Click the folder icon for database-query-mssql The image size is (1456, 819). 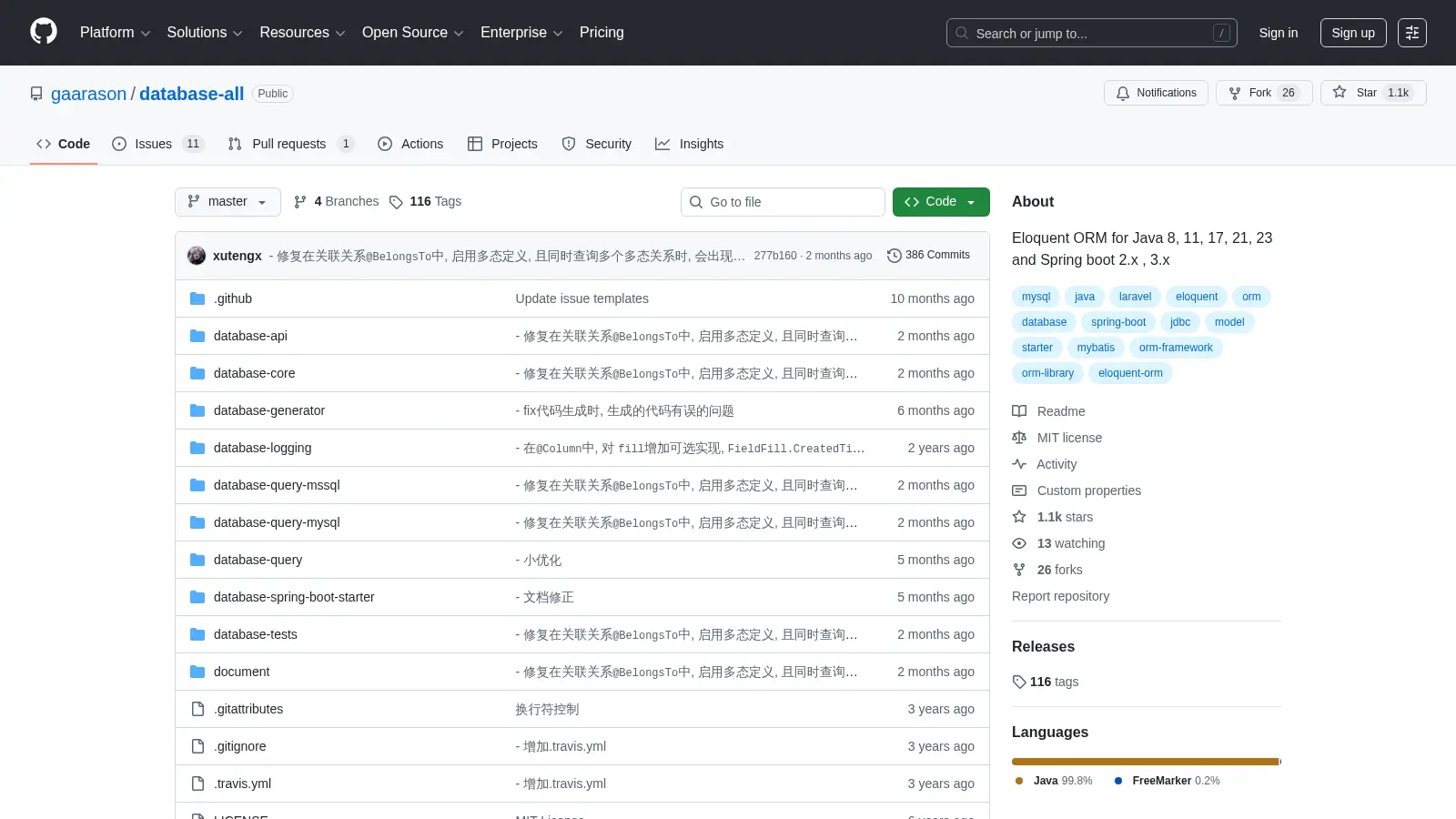(197, 485)
